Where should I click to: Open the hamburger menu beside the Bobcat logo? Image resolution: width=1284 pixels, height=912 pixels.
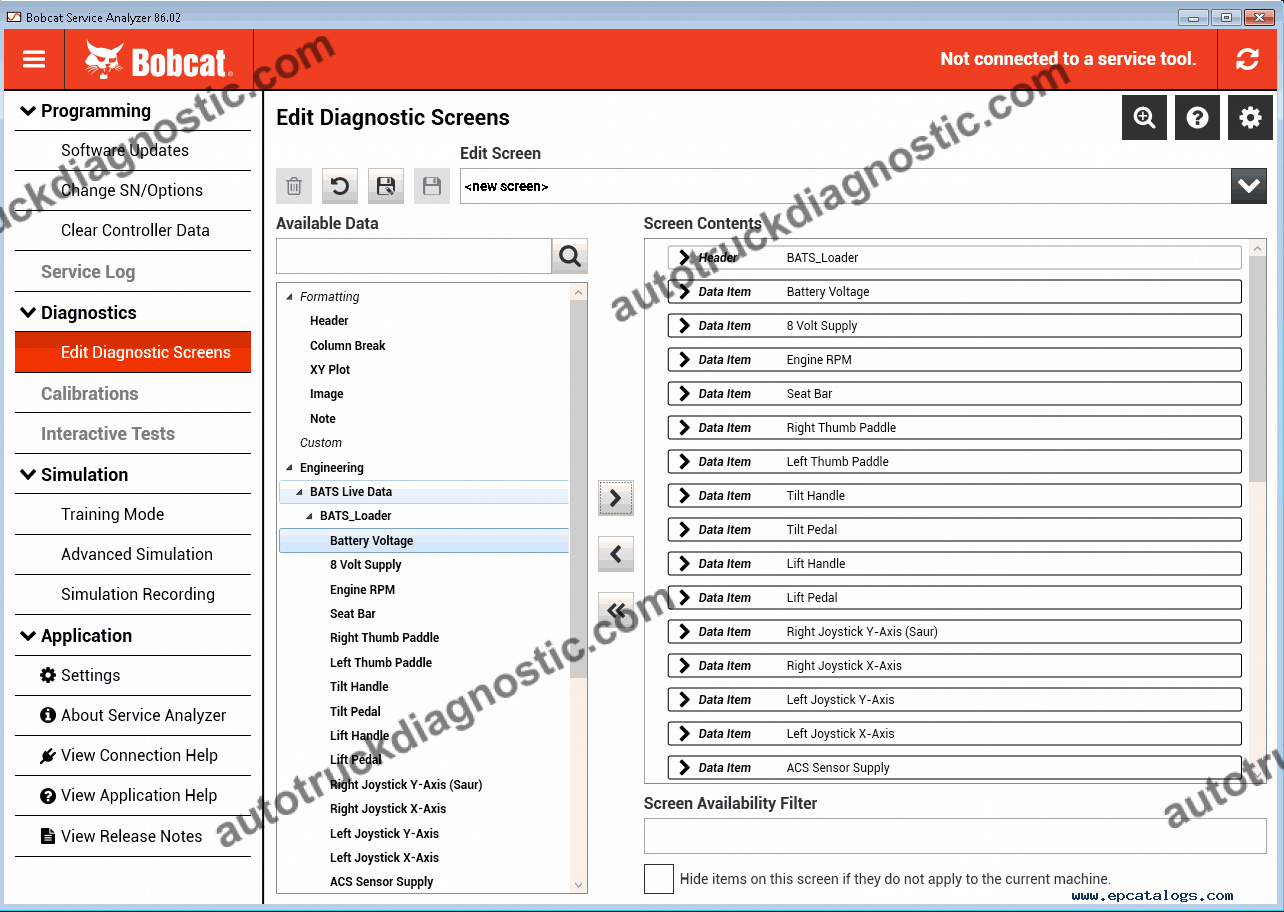tap(33, 59)
